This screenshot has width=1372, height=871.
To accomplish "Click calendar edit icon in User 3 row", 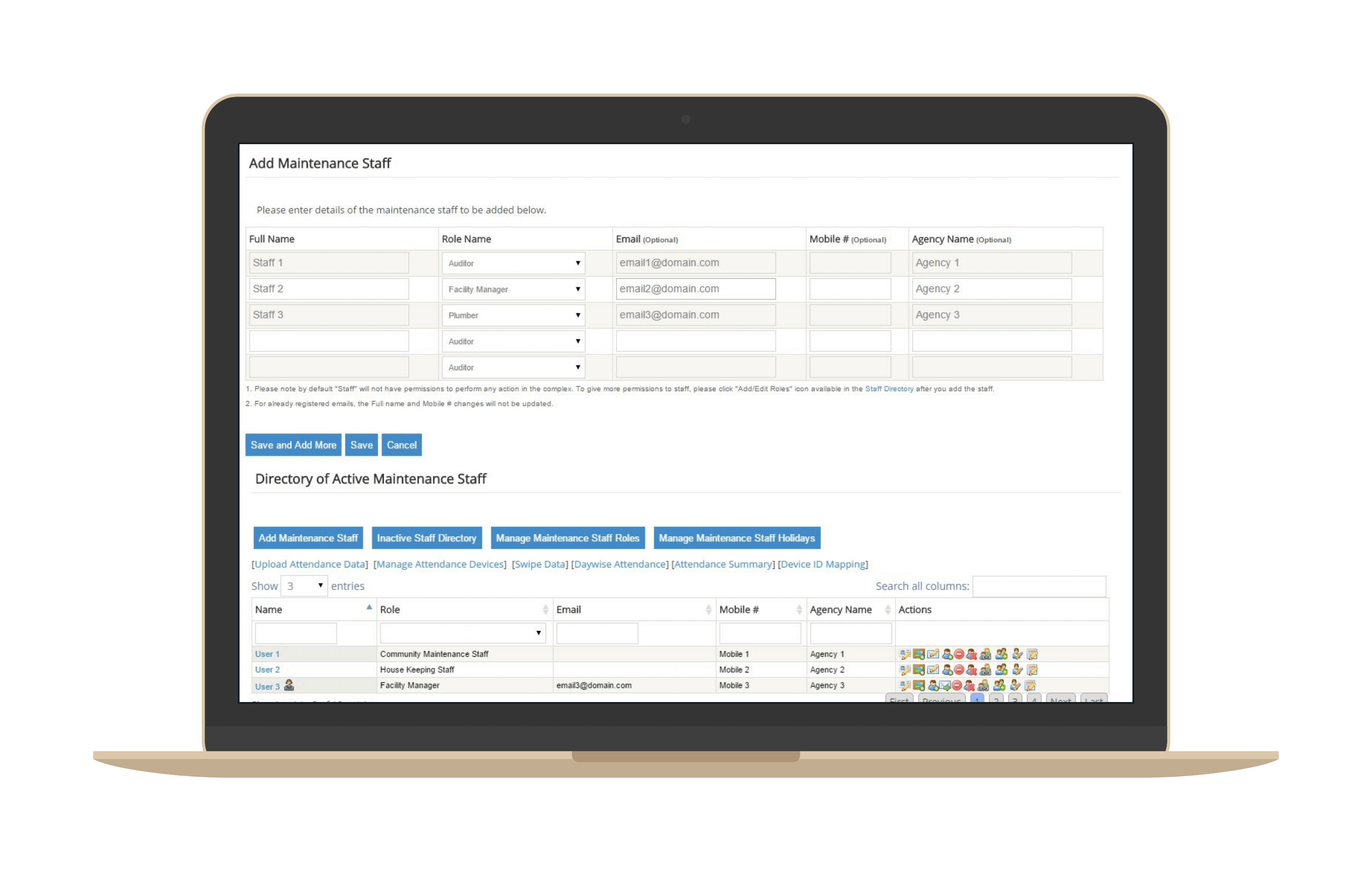I will pos(1030,685).
